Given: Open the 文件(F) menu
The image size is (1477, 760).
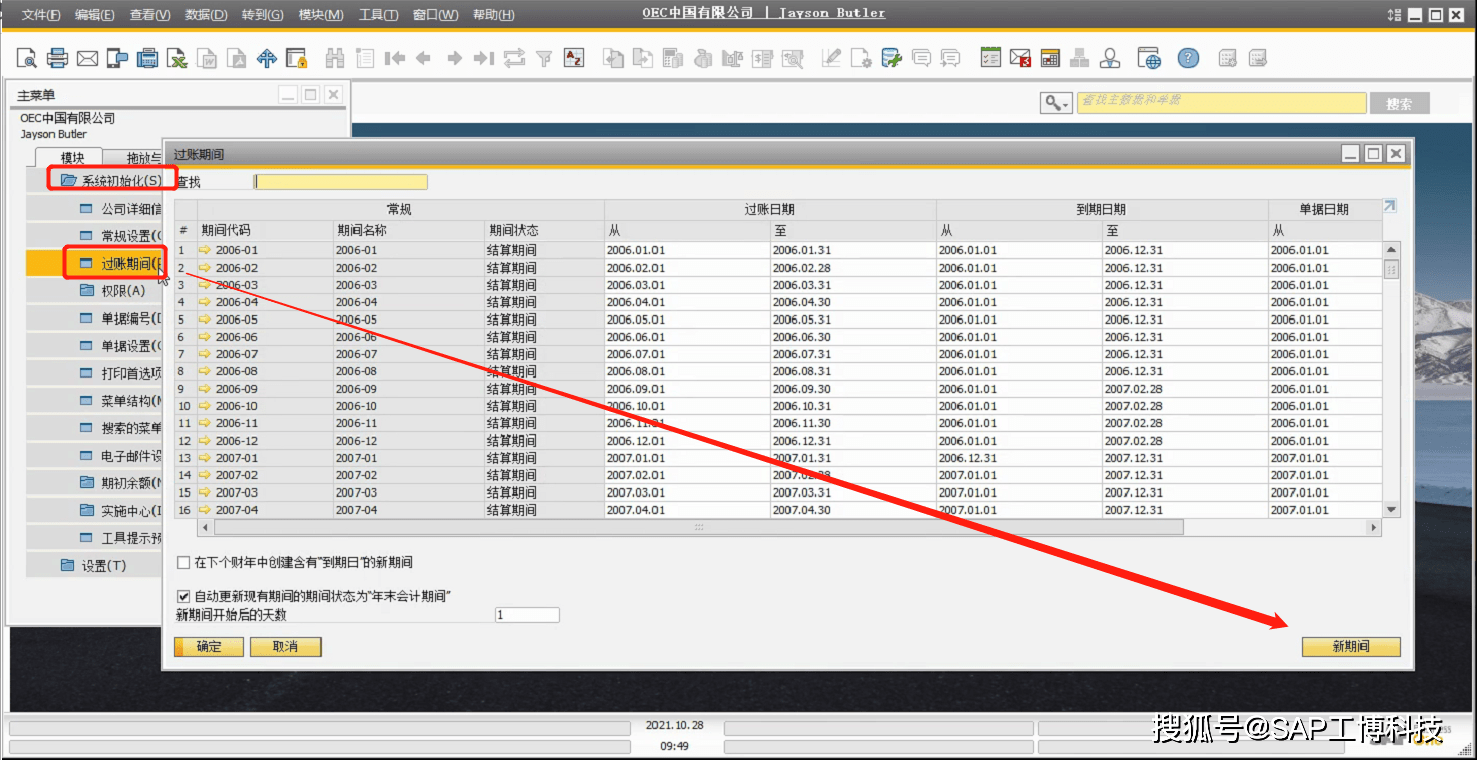Looking at the screenshot, I should [41, 15].
